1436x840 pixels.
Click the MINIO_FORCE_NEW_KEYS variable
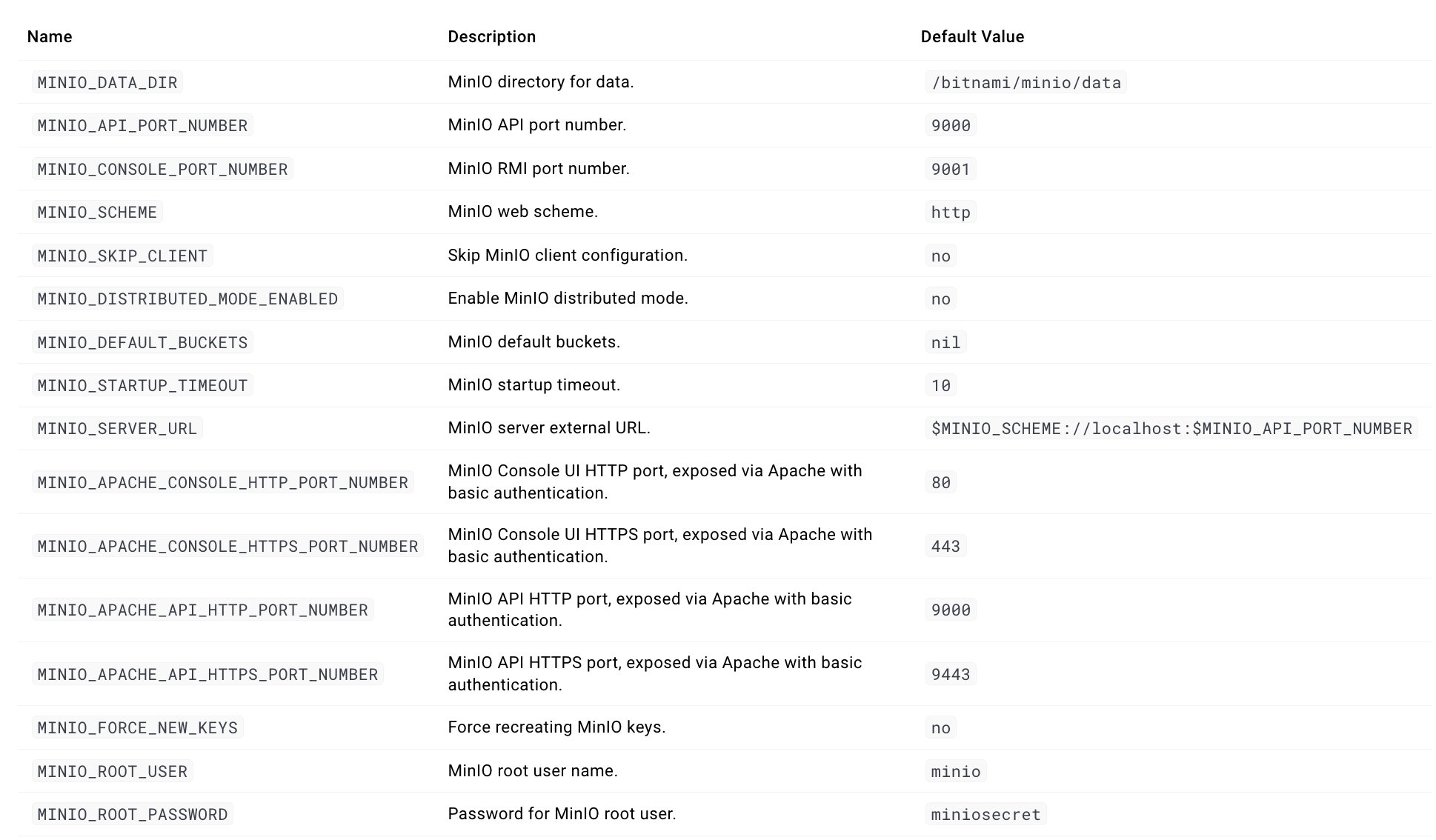pyautogui.click(x=137, y=727)
